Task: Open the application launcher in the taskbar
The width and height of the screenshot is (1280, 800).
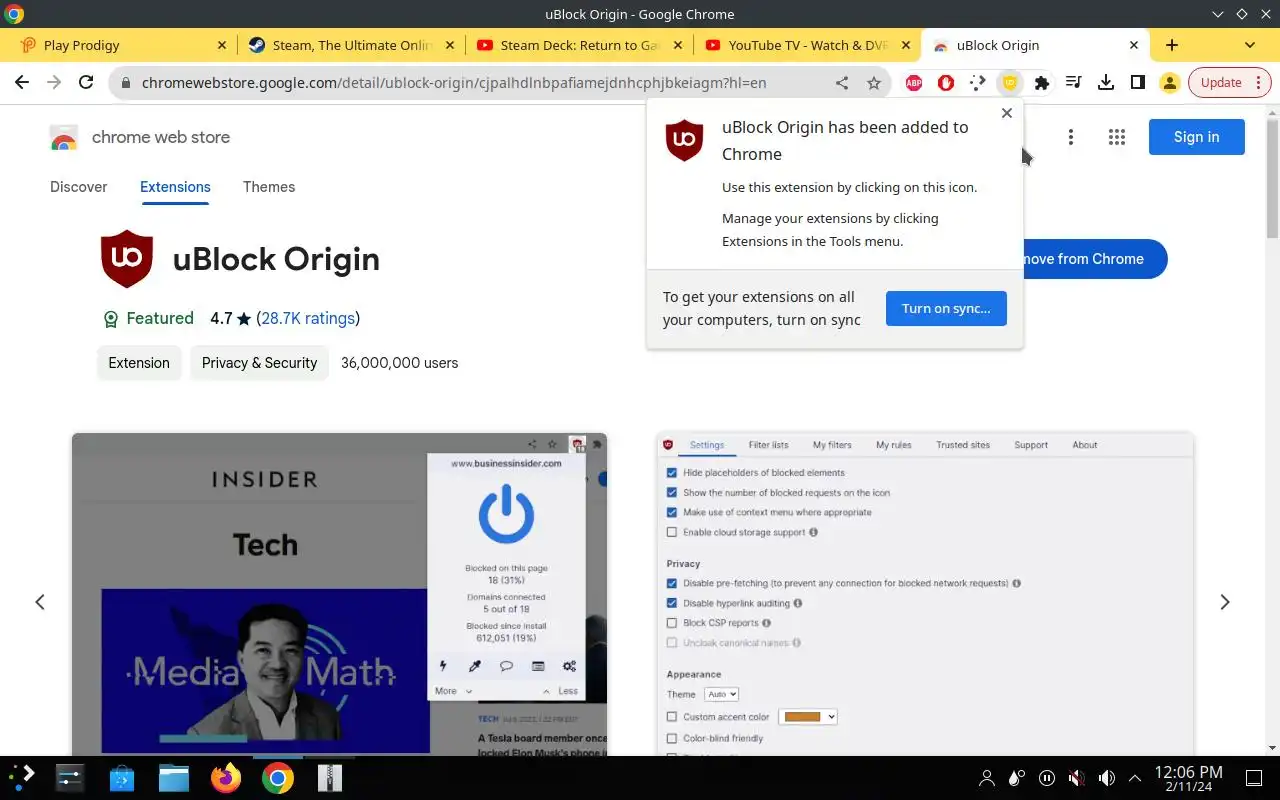Action: [x=23, y=777]
